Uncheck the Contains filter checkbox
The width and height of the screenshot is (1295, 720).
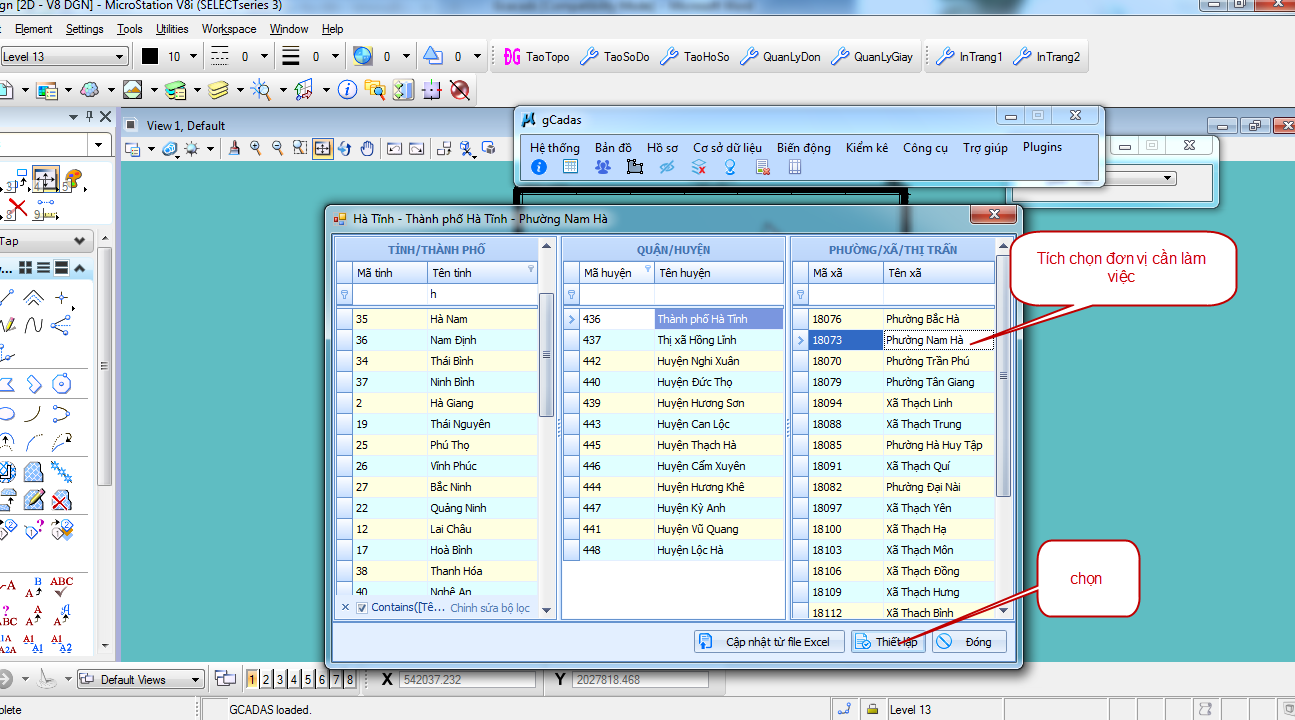362,608
